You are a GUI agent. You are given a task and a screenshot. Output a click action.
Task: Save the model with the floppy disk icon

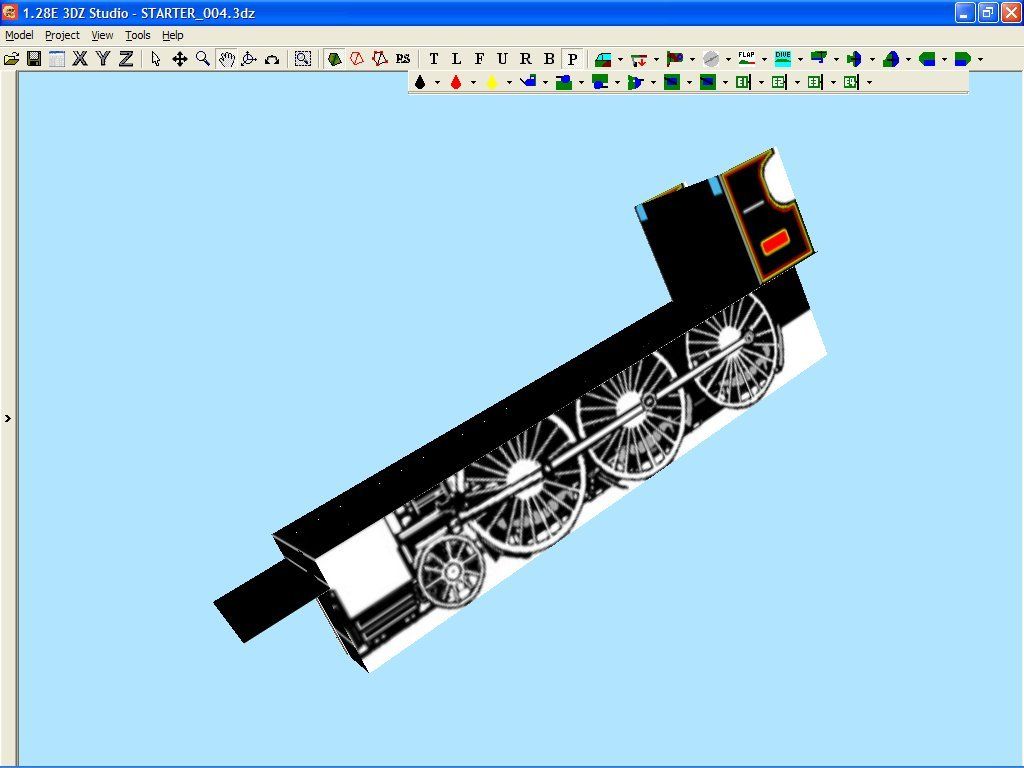[x=34, y=59]
